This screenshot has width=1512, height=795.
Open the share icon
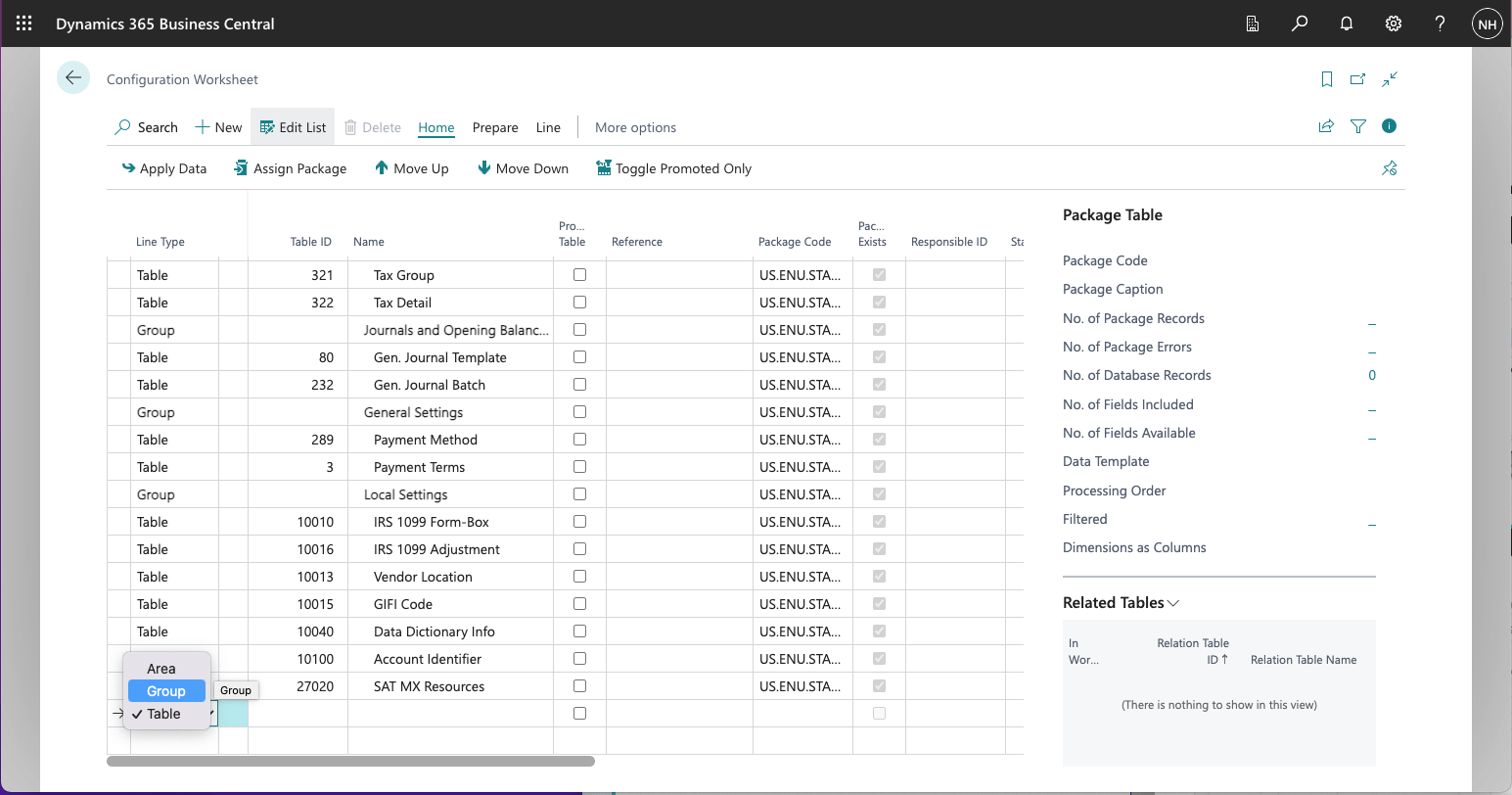tap(1326, 126)
